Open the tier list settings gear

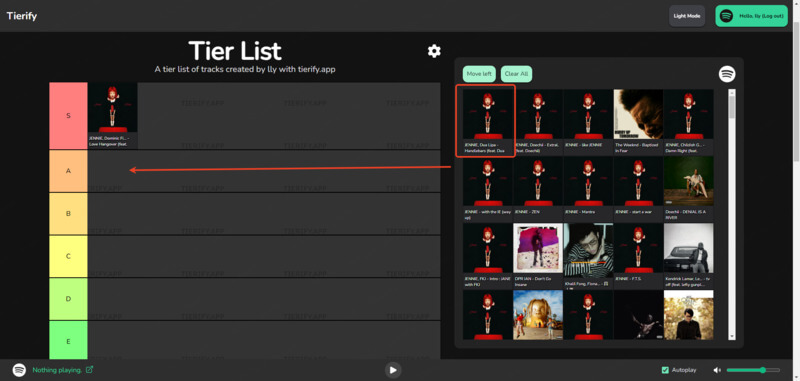pos(434,51)
